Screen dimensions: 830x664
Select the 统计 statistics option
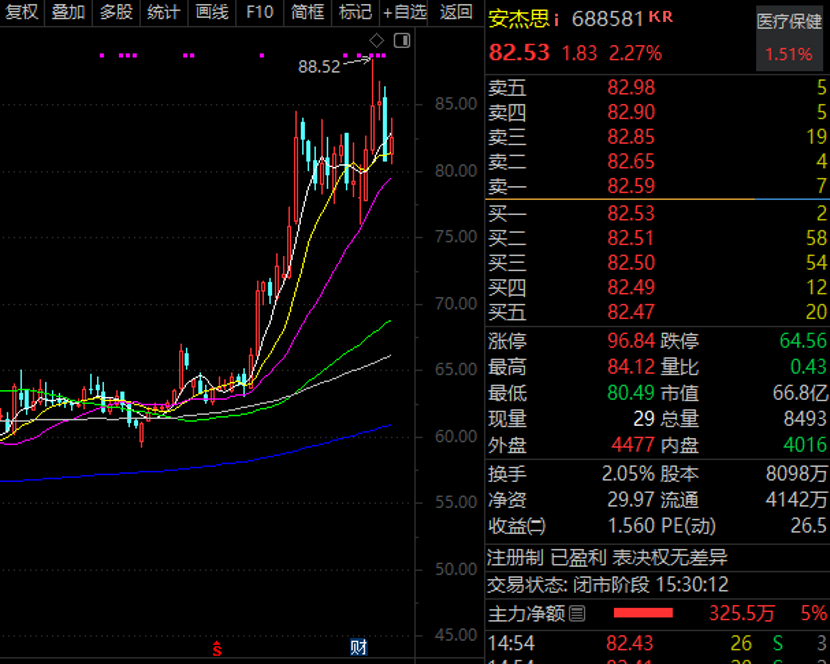coord(163,12)
